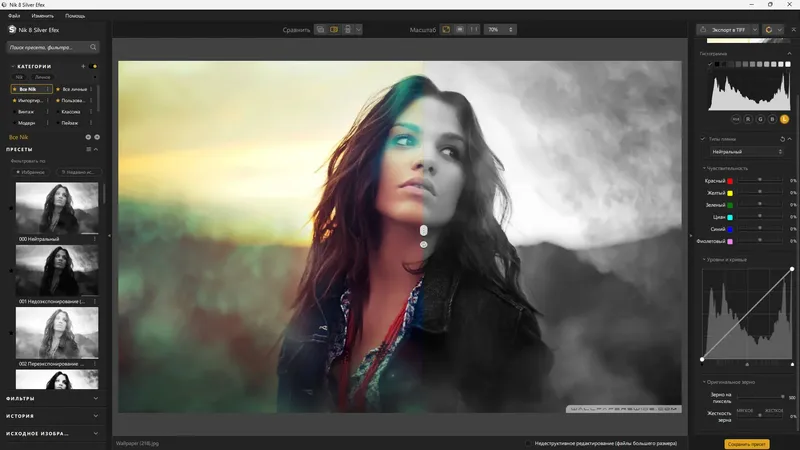Select the Все личные category

tap(74, 89)
